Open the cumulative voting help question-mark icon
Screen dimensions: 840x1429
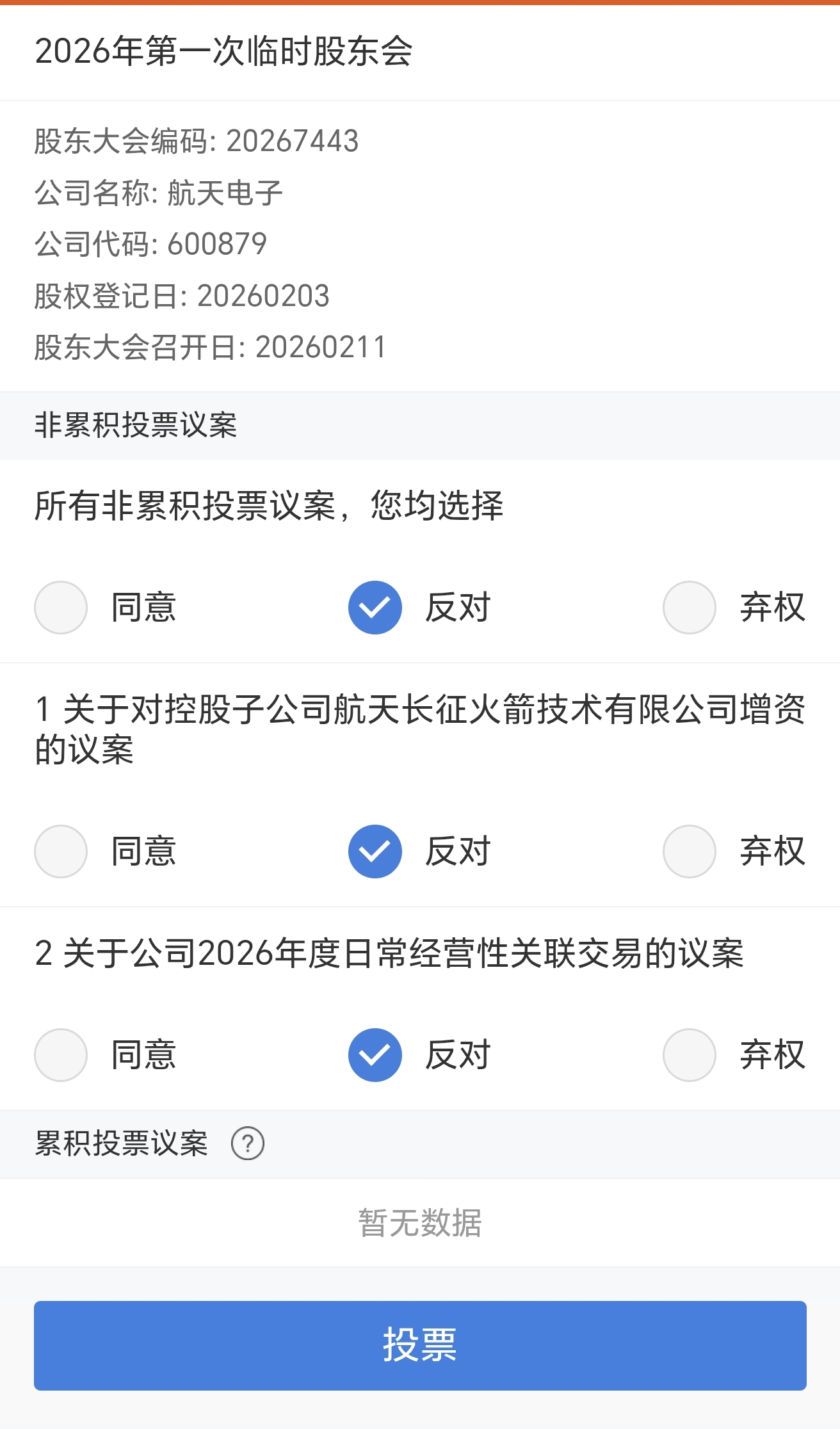[248, 1143]
